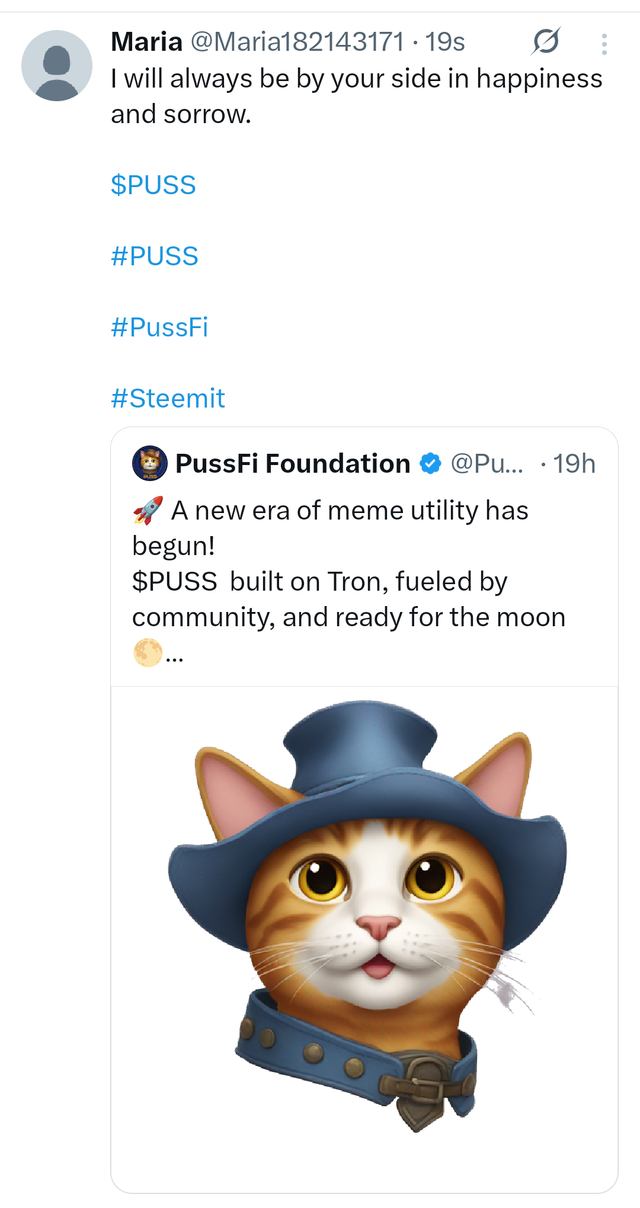Click the rocket emoji in quoted post
Screen dimensions: 640x1208
147,511
